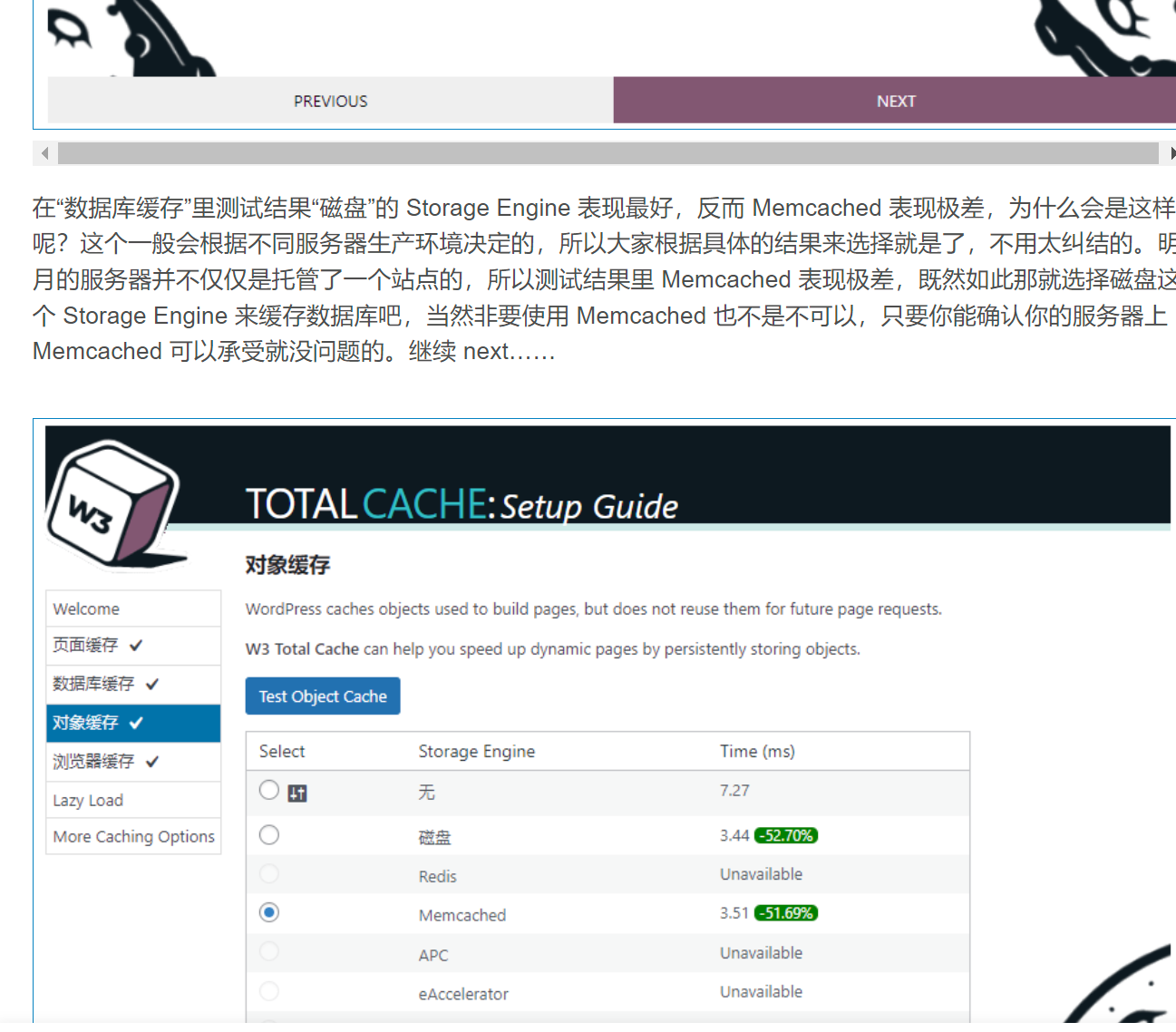Click the 对象缓存 heading
This screenshot has height=1032, width=1176.
(x=287, y=565)
